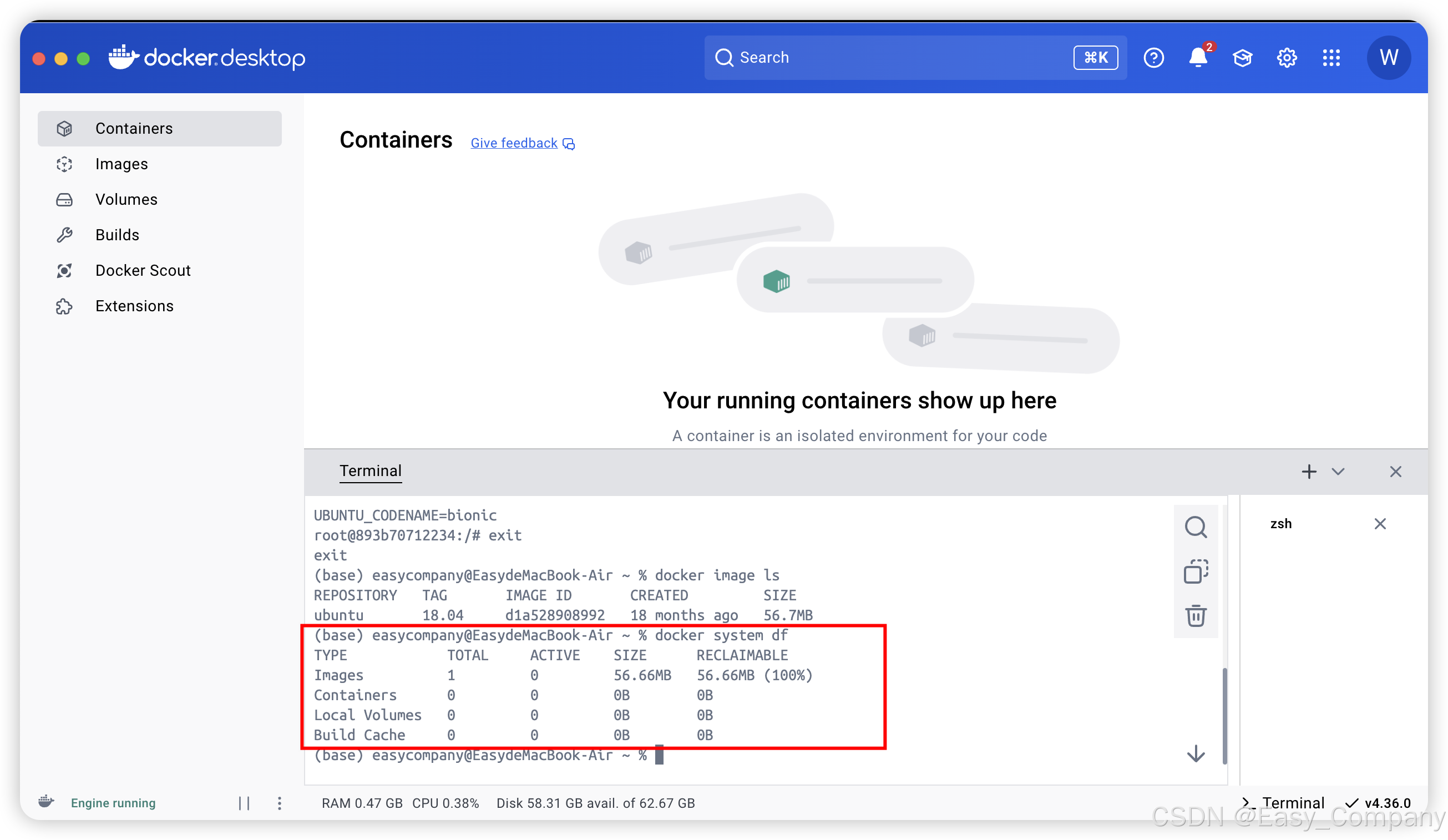Open the W user account menu
1448x840 pixels.
click(x=1388, y=58)
